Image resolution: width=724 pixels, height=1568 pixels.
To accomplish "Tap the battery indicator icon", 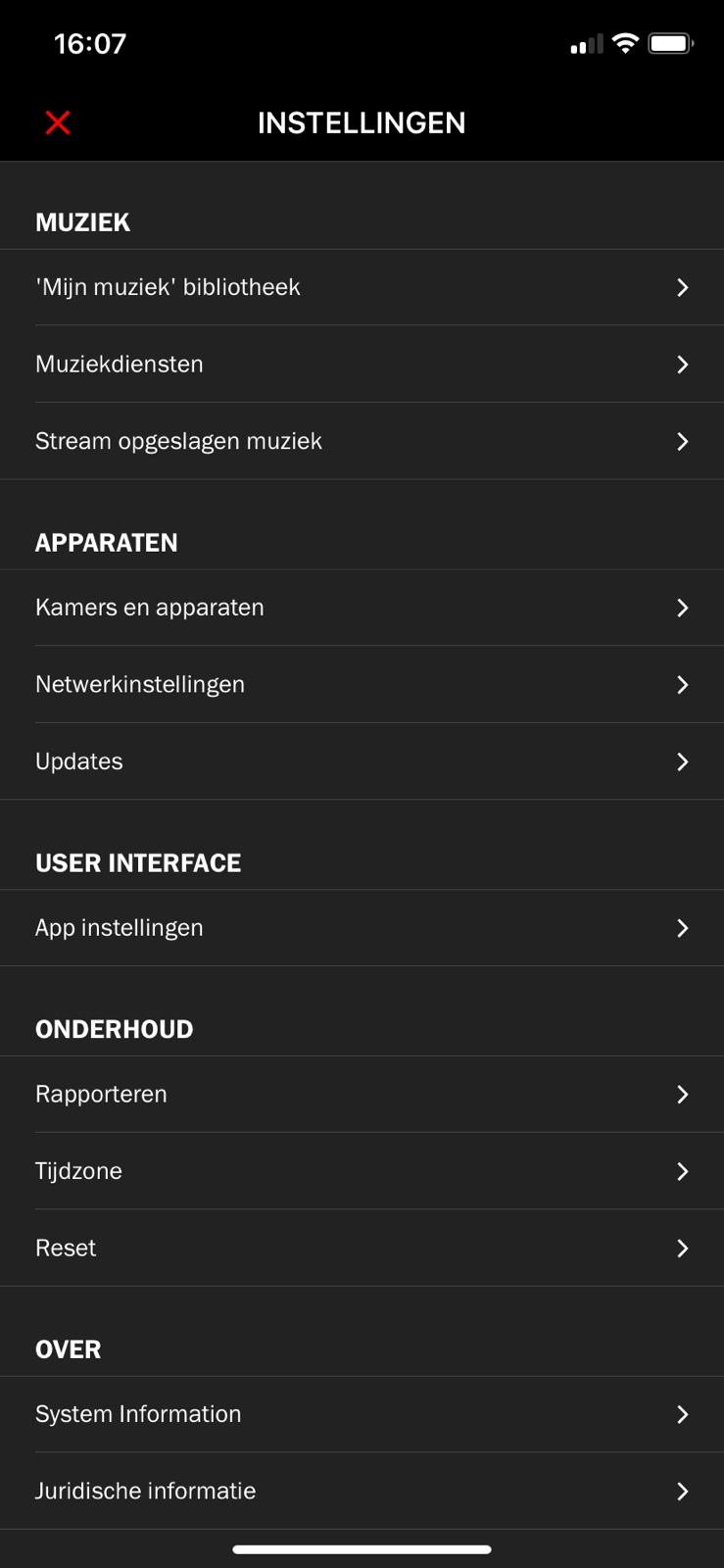I will tap(670, 43).
